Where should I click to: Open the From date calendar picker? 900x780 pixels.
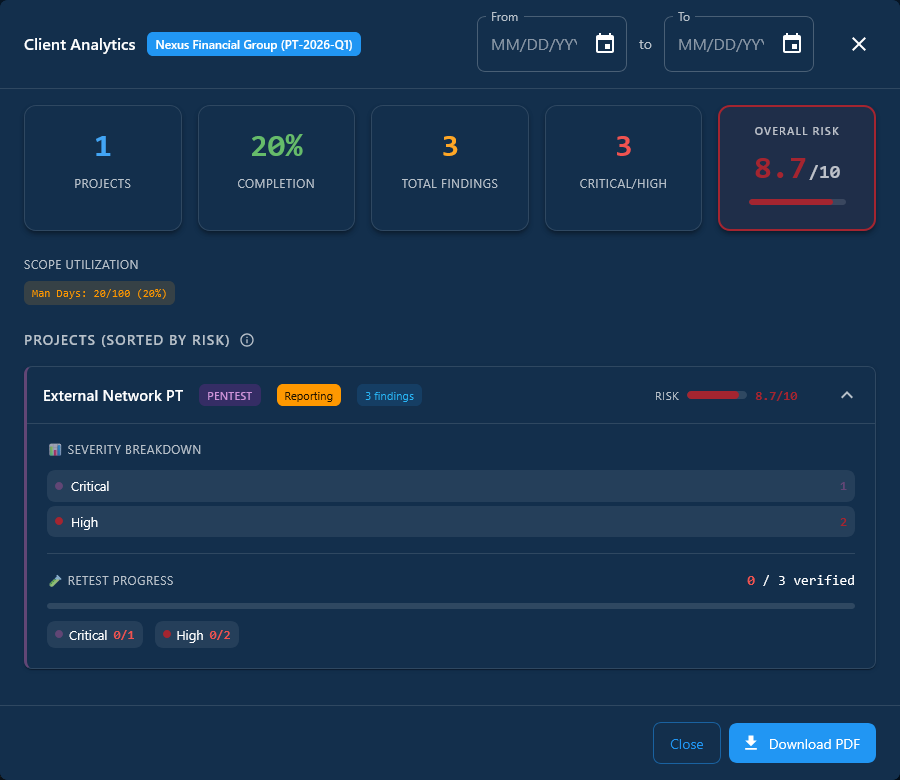click(x=605, y=44)
